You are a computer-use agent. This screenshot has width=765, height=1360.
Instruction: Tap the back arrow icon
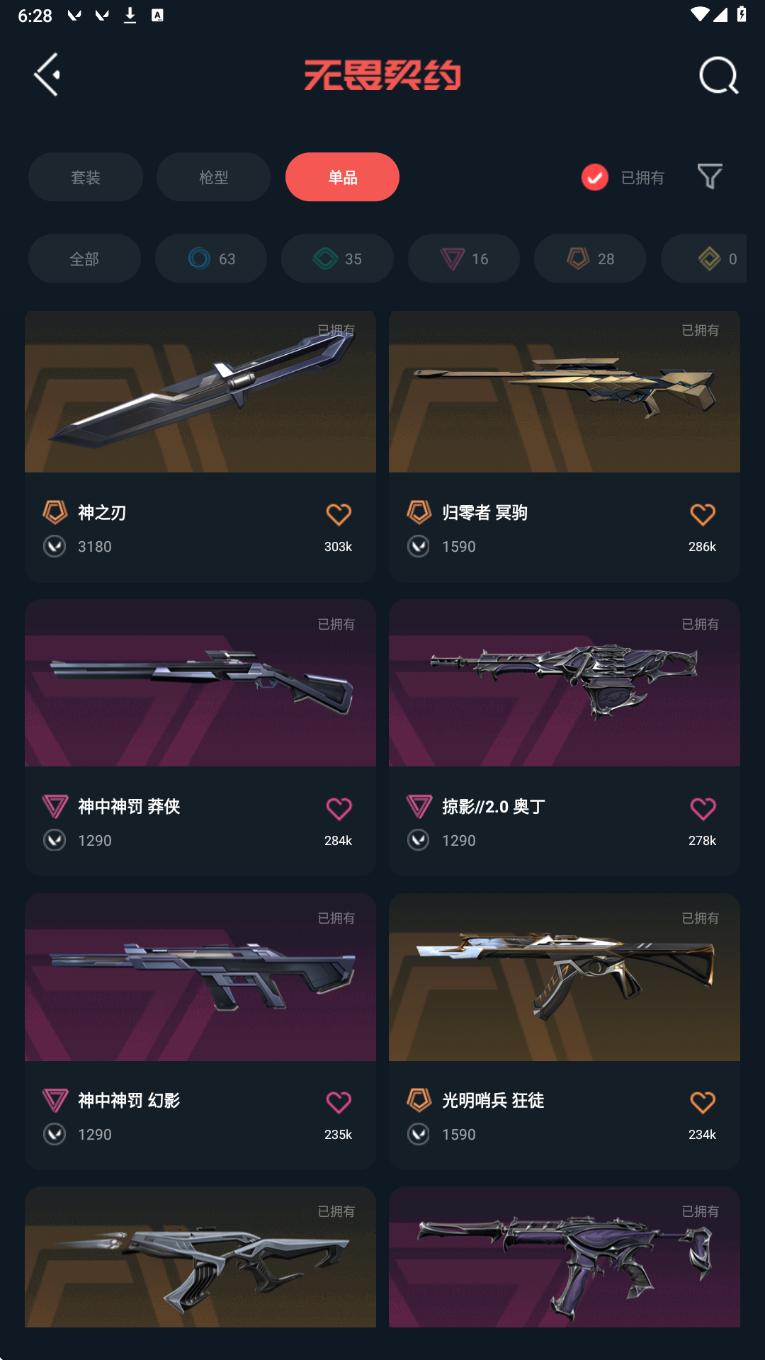click(x=47, y=75)
